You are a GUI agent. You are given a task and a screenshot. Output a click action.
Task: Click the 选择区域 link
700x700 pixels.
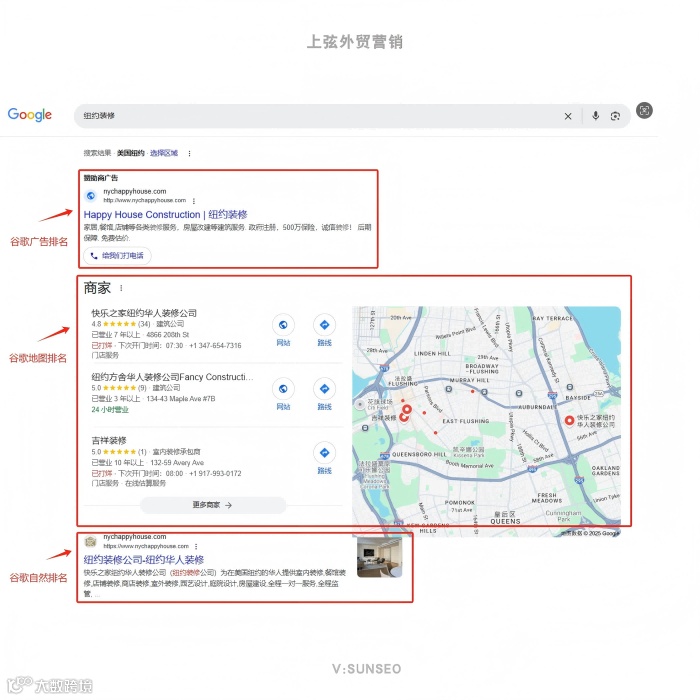[164, 153]
